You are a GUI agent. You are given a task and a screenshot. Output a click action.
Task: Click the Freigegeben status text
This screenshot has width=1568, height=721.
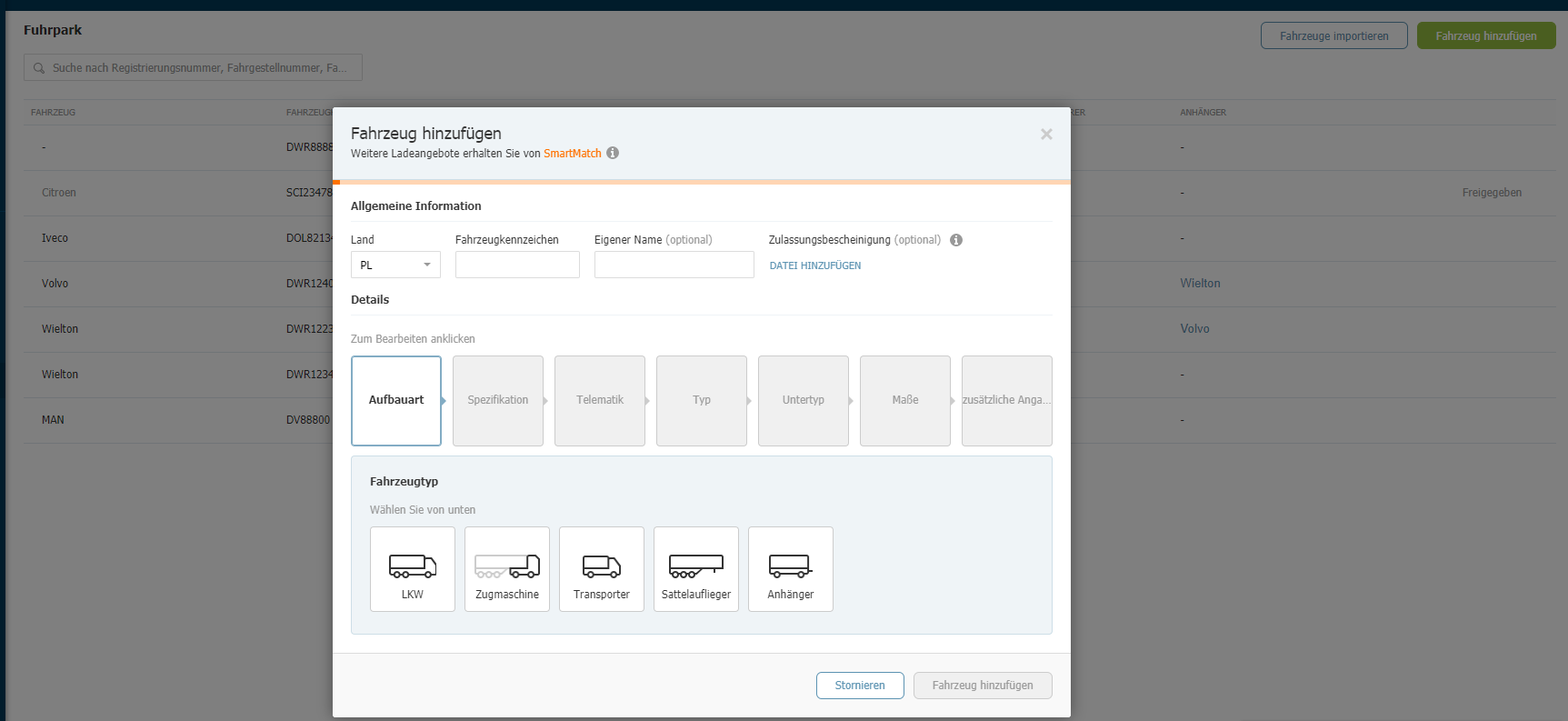[x=1492, y=193]
